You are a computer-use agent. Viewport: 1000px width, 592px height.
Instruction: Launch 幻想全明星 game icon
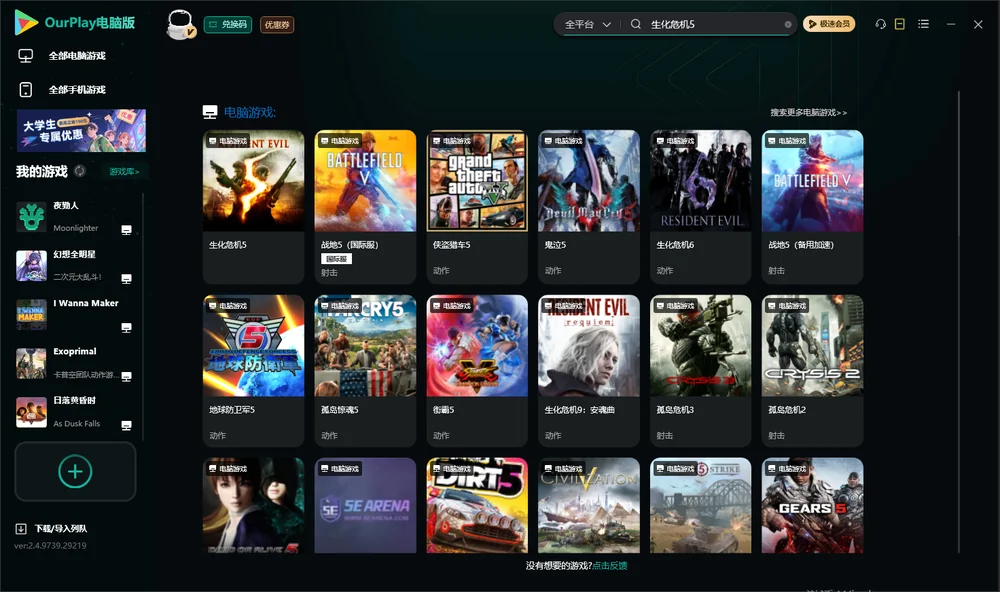point(31,266)
